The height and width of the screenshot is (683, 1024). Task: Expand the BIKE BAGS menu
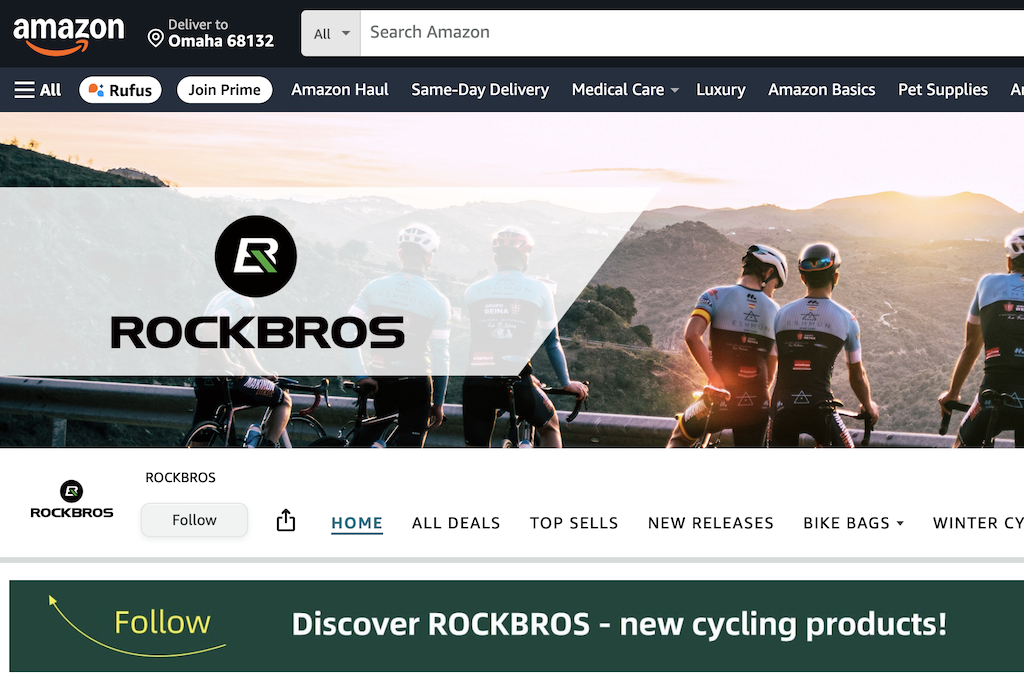click(854, 523)
